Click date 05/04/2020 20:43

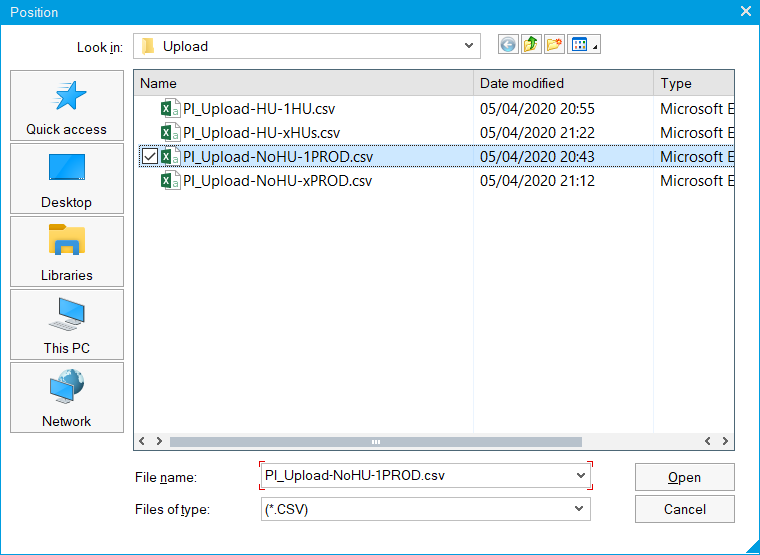click(x=537, y=157)
